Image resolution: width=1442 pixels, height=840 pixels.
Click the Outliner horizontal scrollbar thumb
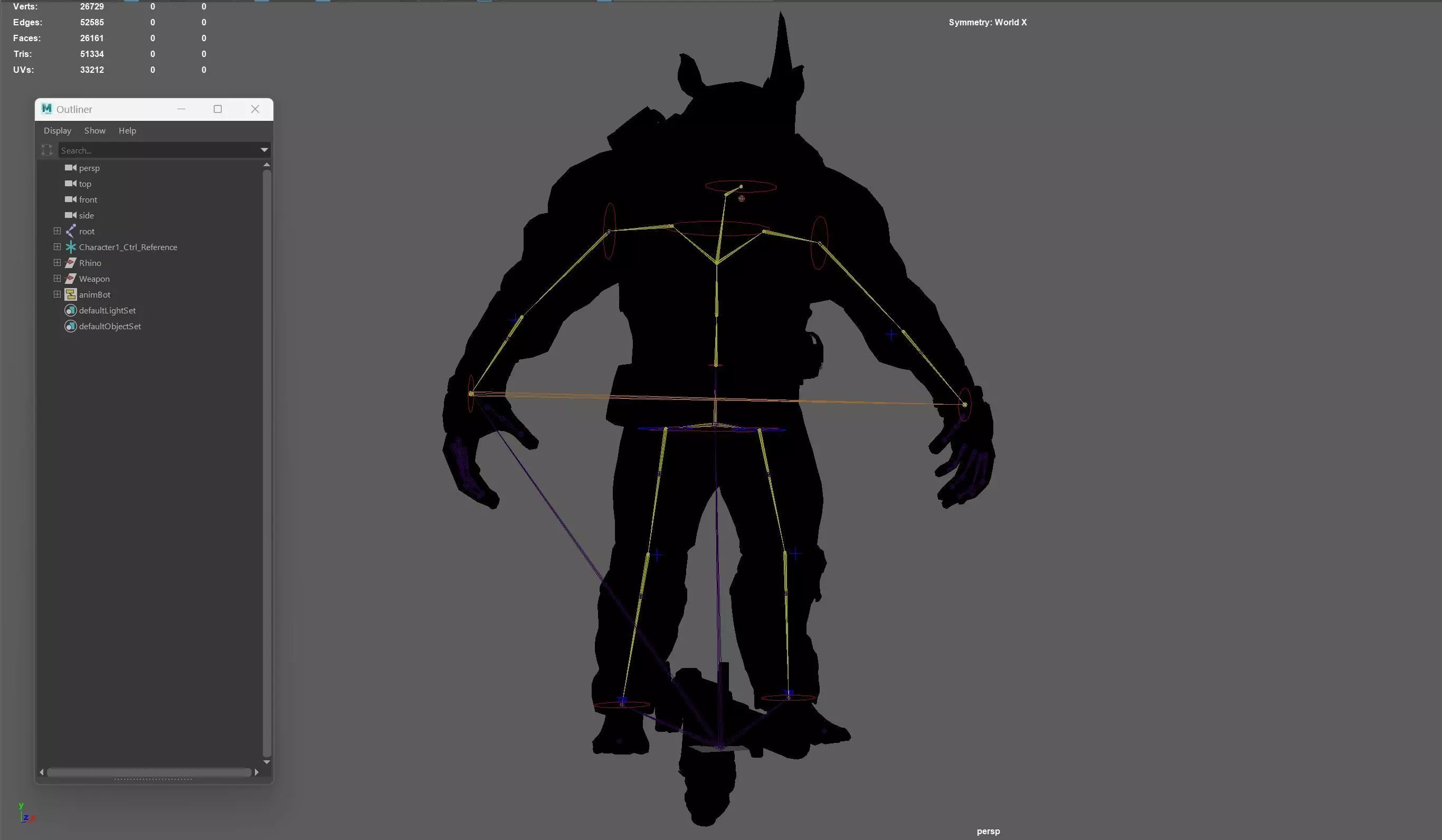coord(149,772)
